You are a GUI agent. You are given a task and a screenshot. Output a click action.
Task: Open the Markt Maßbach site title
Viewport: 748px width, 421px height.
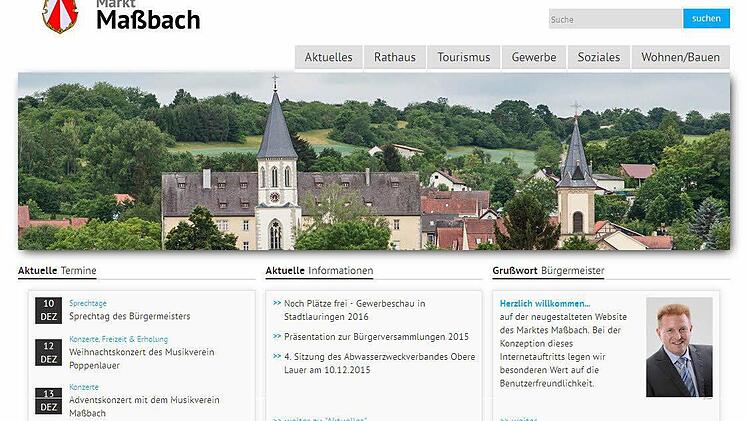(x=148, y=15)
